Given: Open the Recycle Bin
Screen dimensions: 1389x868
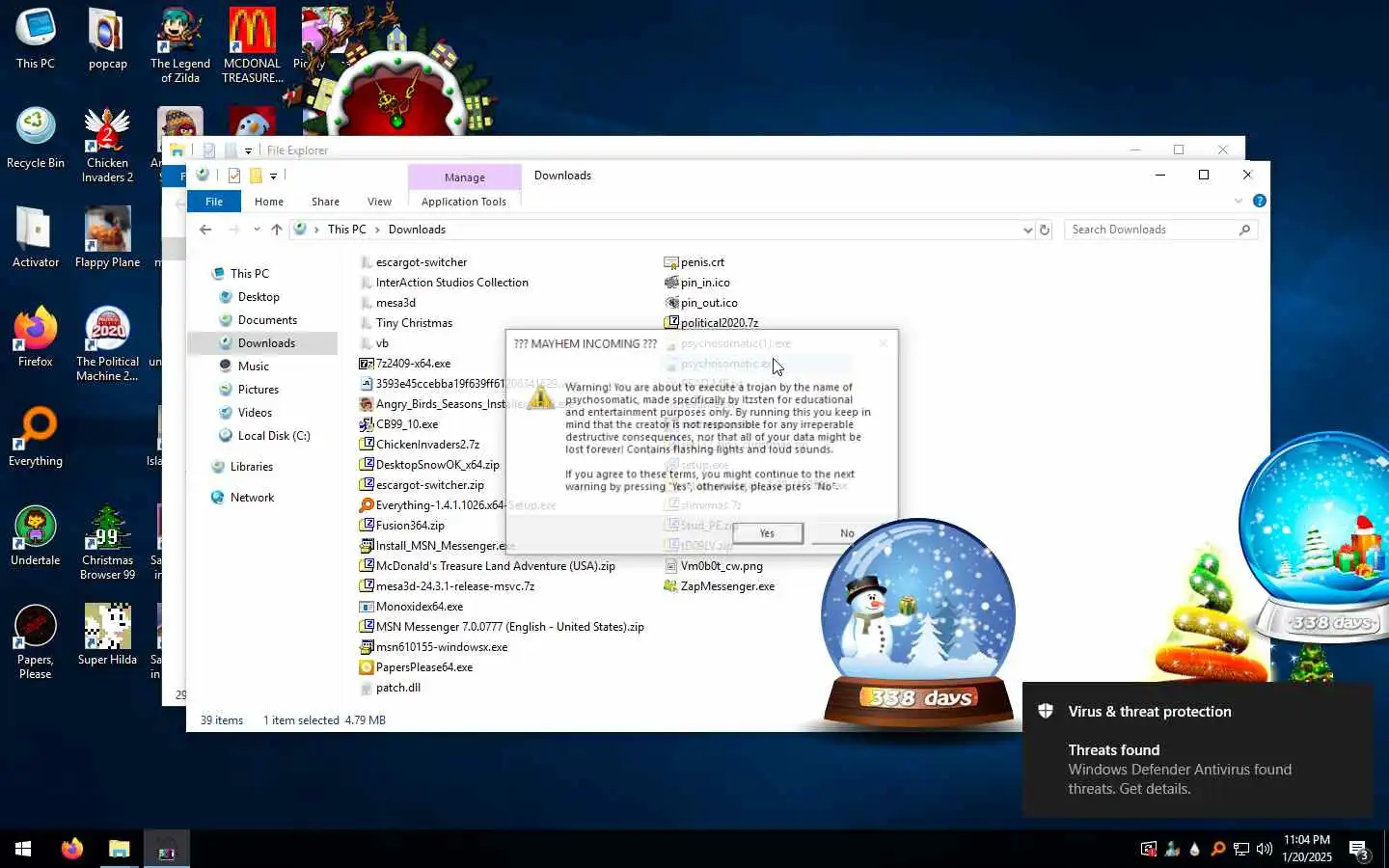Looking at the screenshot, I should [36, 138].
